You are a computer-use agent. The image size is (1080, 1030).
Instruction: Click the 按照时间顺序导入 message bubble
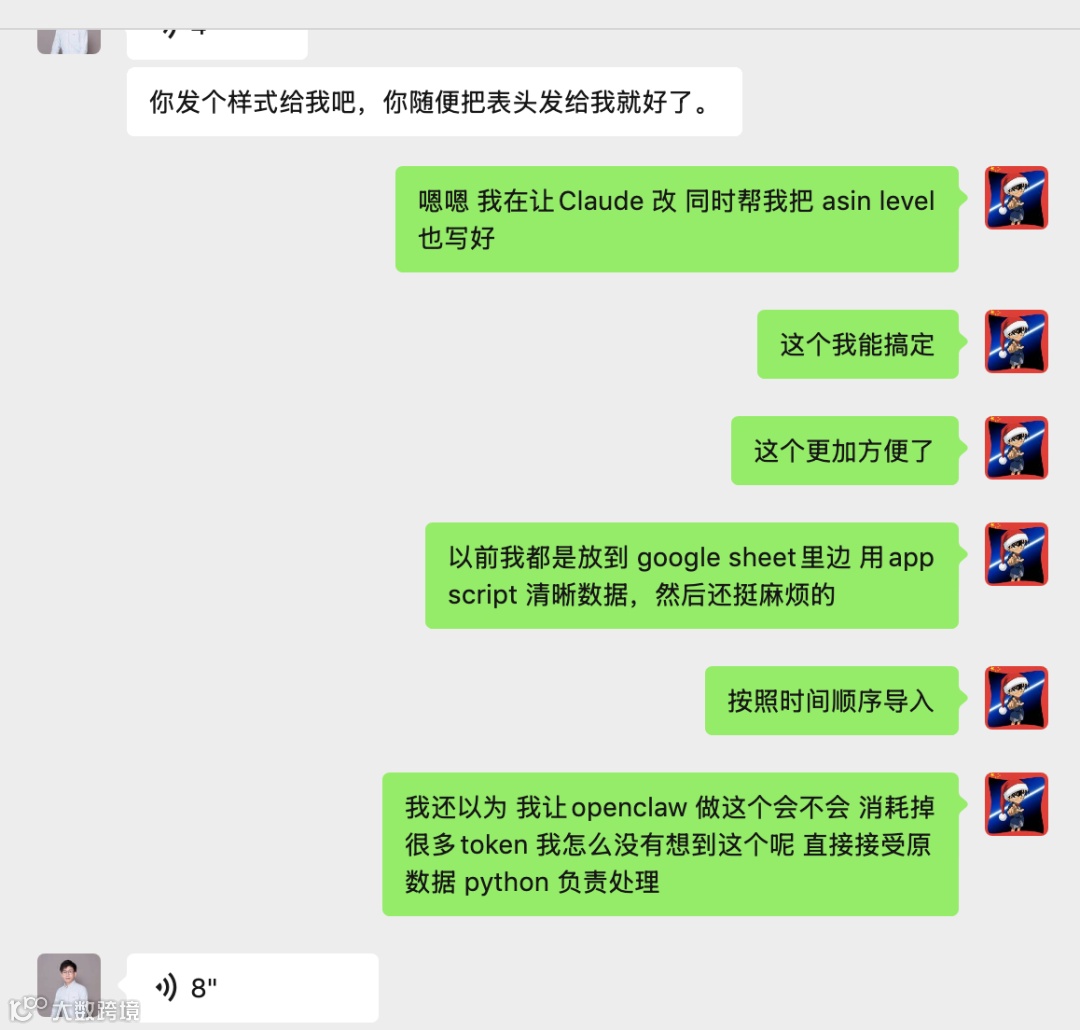[x=831, y=701]
